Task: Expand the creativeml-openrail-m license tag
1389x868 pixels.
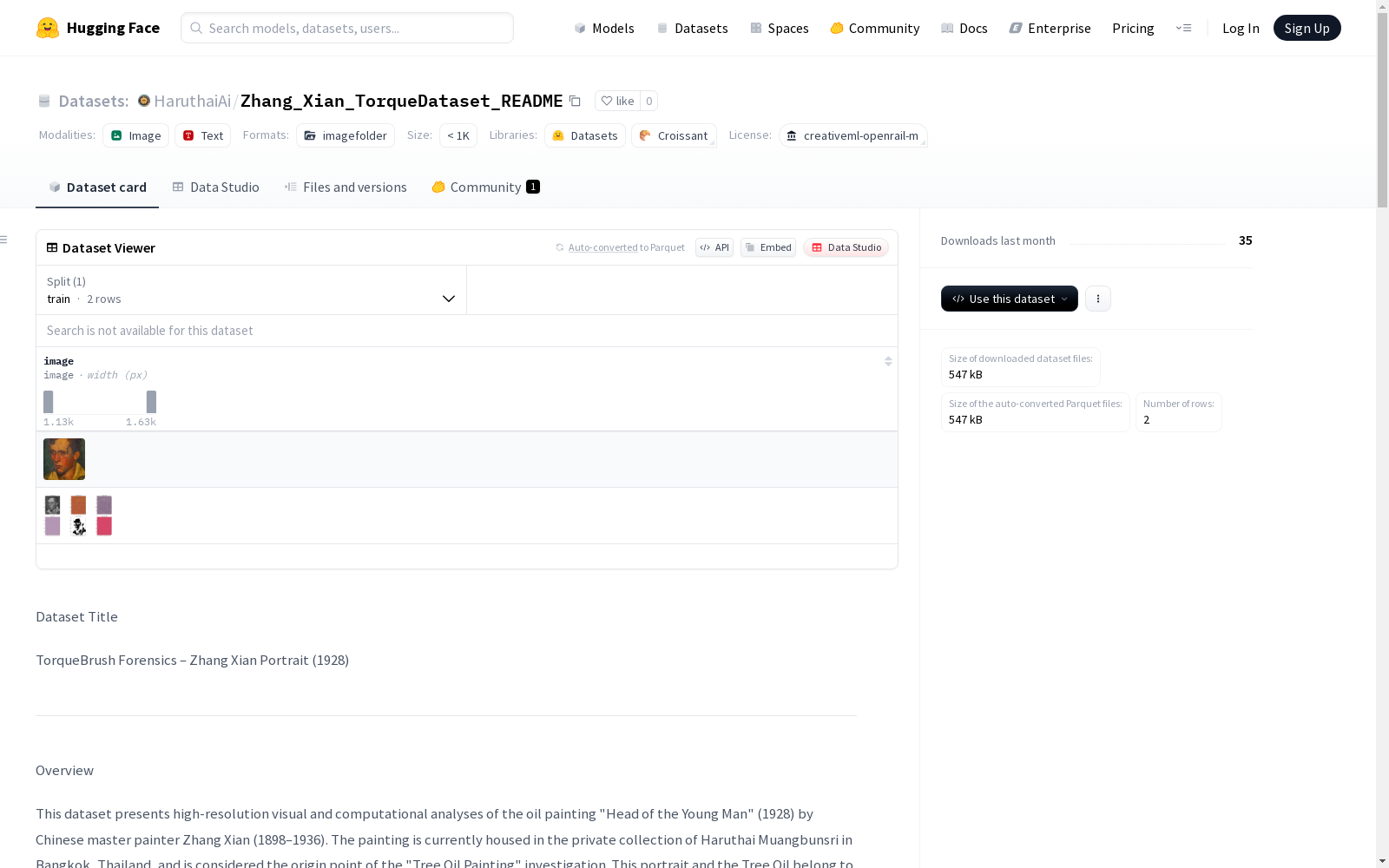Action: pos(853,135)
